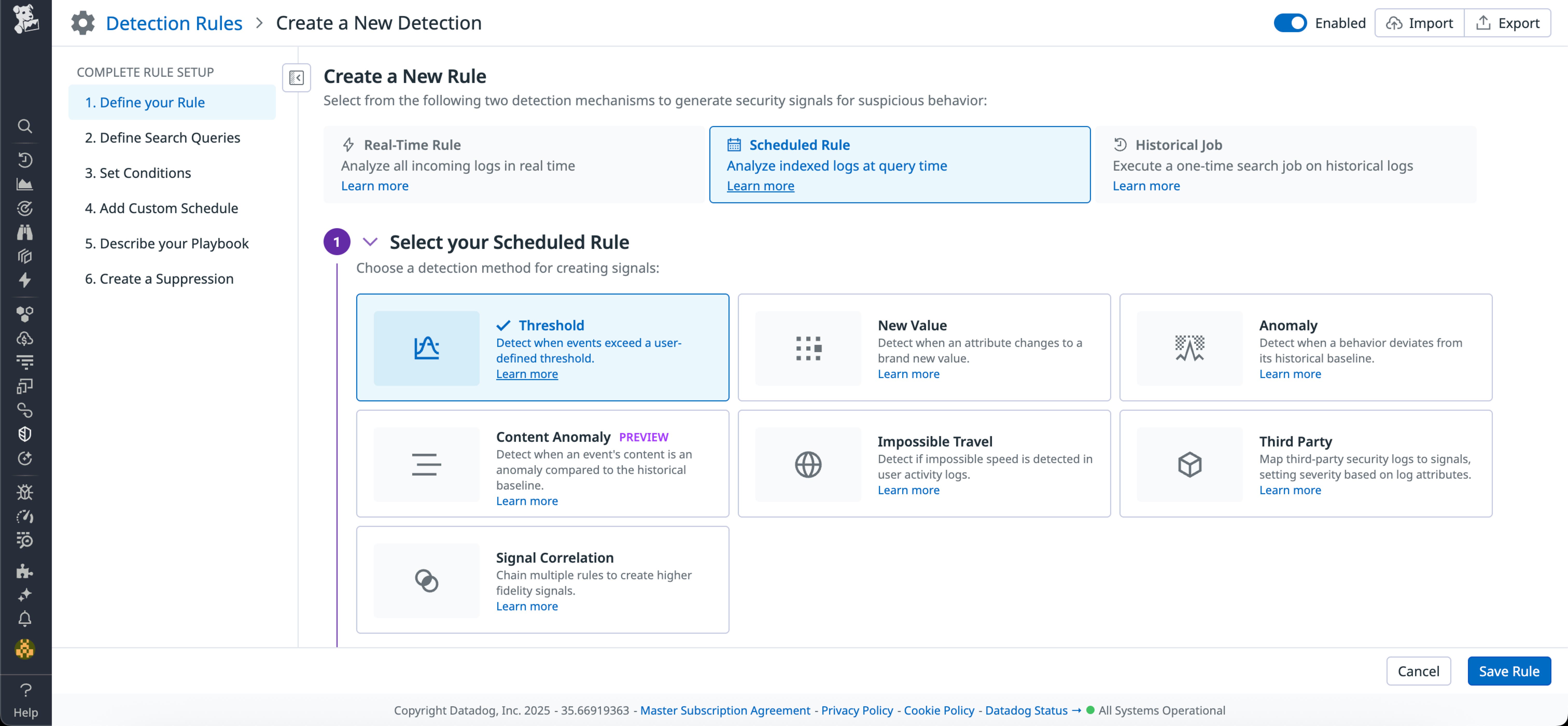The image size is (1568, 726).
Task: Click the Error Tracking bug icon
Action: click(25, 492)
